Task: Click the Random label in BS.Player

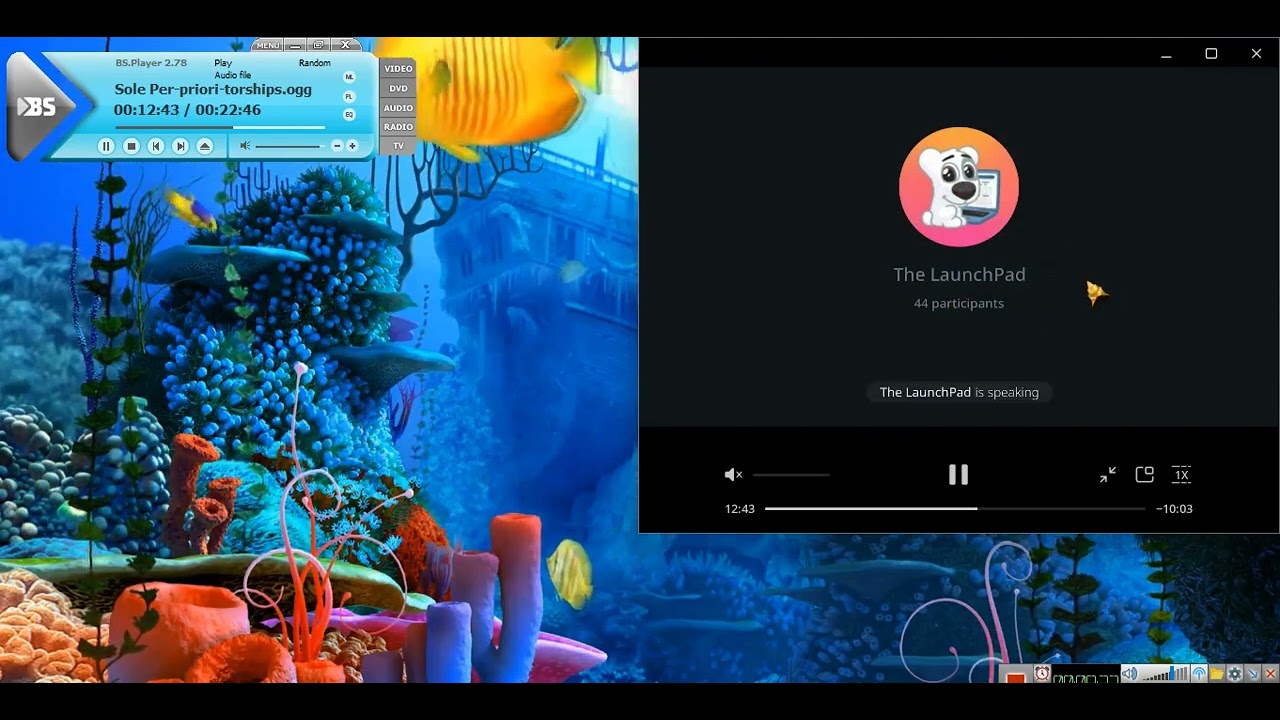Action: 314,63
